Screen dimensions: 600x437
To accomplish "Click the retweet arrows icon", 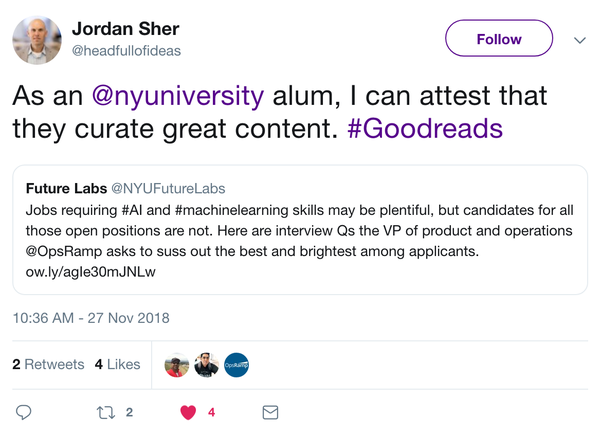I will [105, 412].
